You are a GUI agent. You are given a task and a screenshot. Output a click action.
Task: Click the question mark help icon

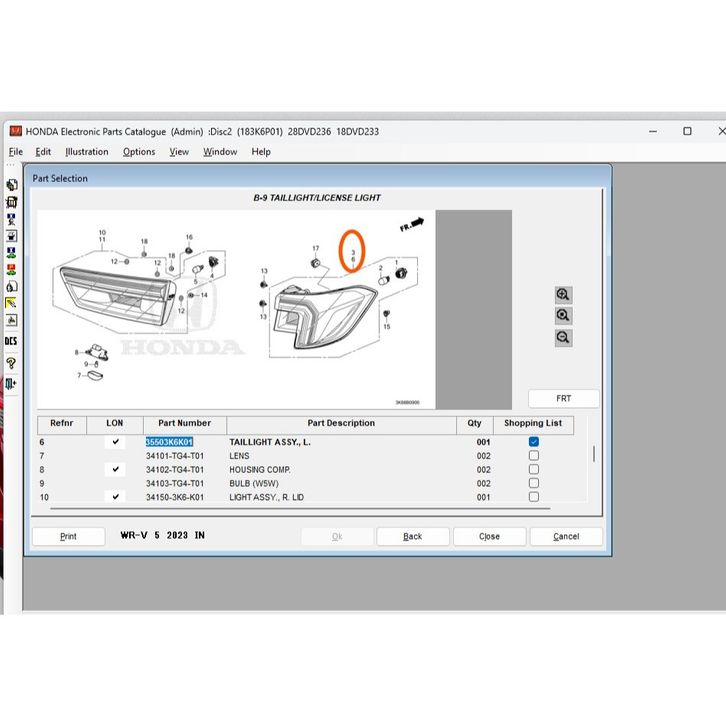[11, 363]
